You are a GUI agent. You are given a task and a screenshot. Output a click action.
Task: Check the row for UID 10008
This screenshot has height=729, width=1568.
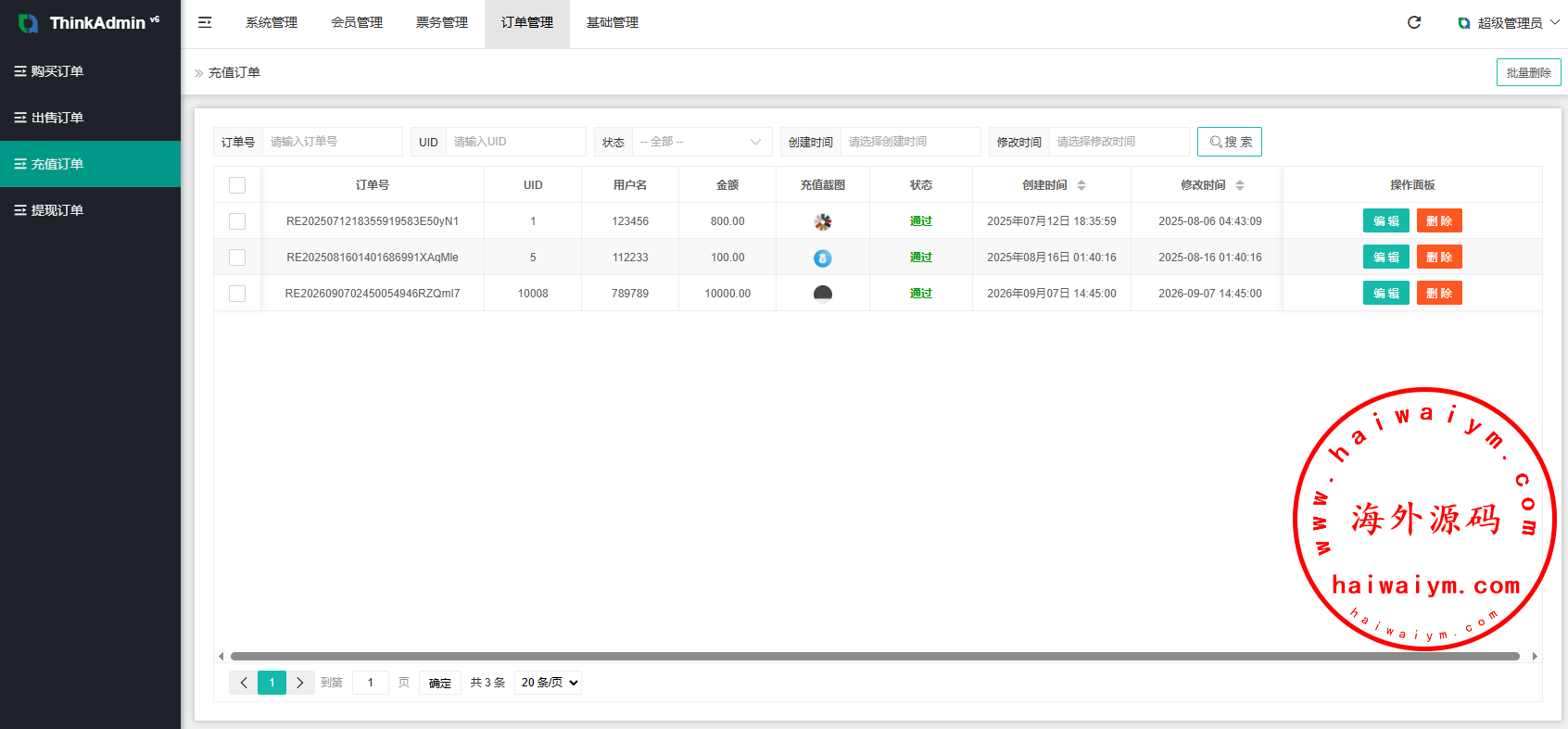pyautogui.click(x=237, y=294)
